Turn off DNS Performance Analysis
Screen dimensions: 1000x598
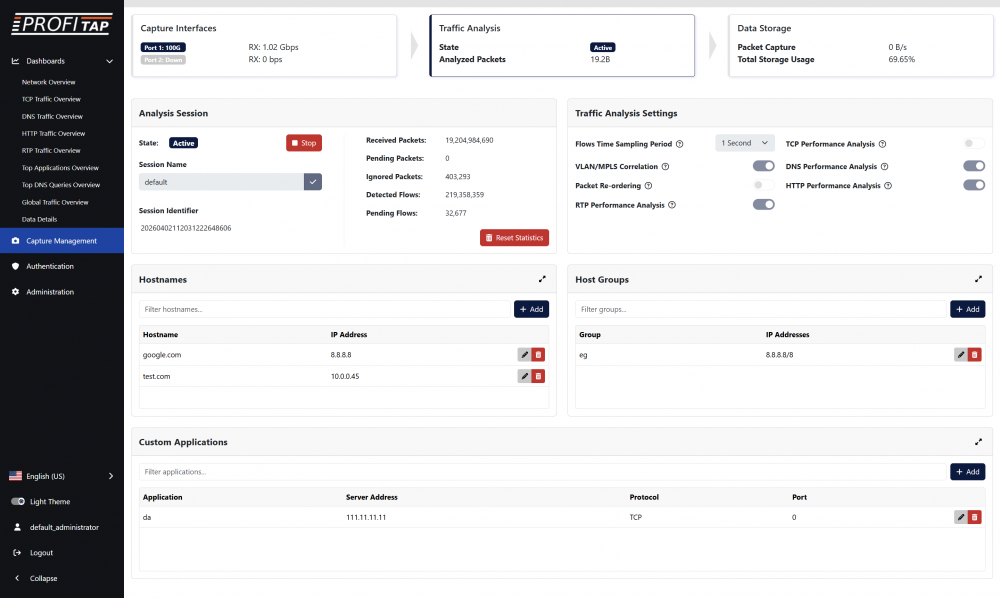(974, 166)
